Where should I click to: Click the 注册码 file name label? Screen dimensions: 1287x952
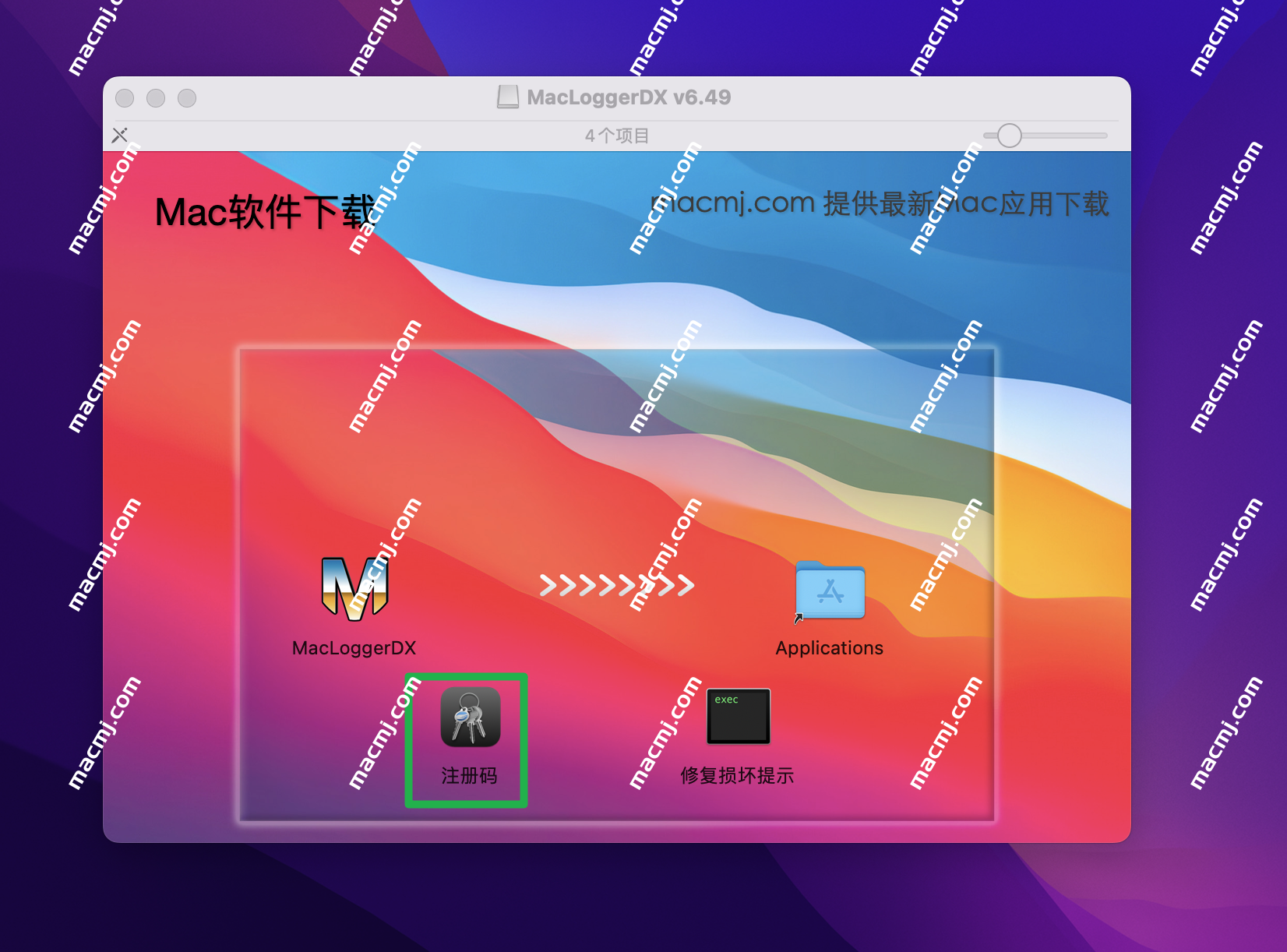pos(469,776)
